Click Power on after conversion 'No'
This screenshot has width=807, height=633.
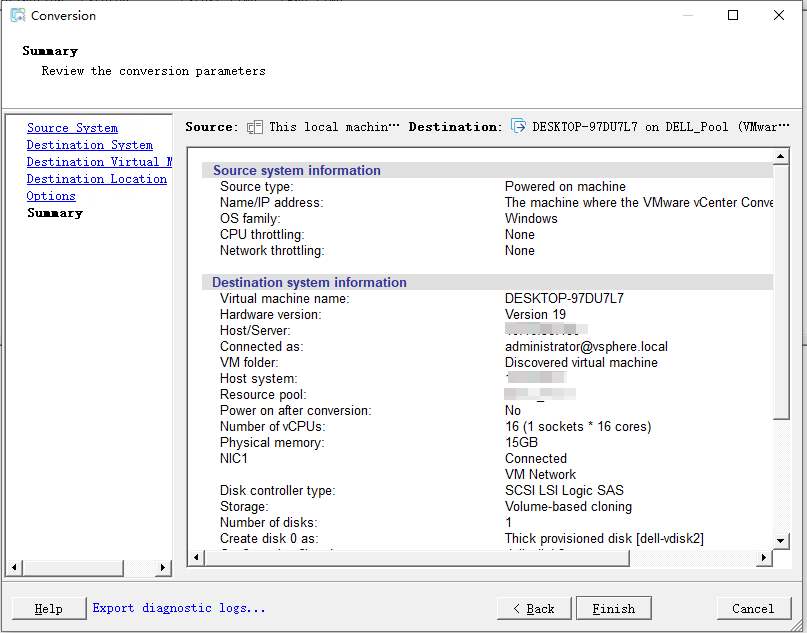(513, 410)
